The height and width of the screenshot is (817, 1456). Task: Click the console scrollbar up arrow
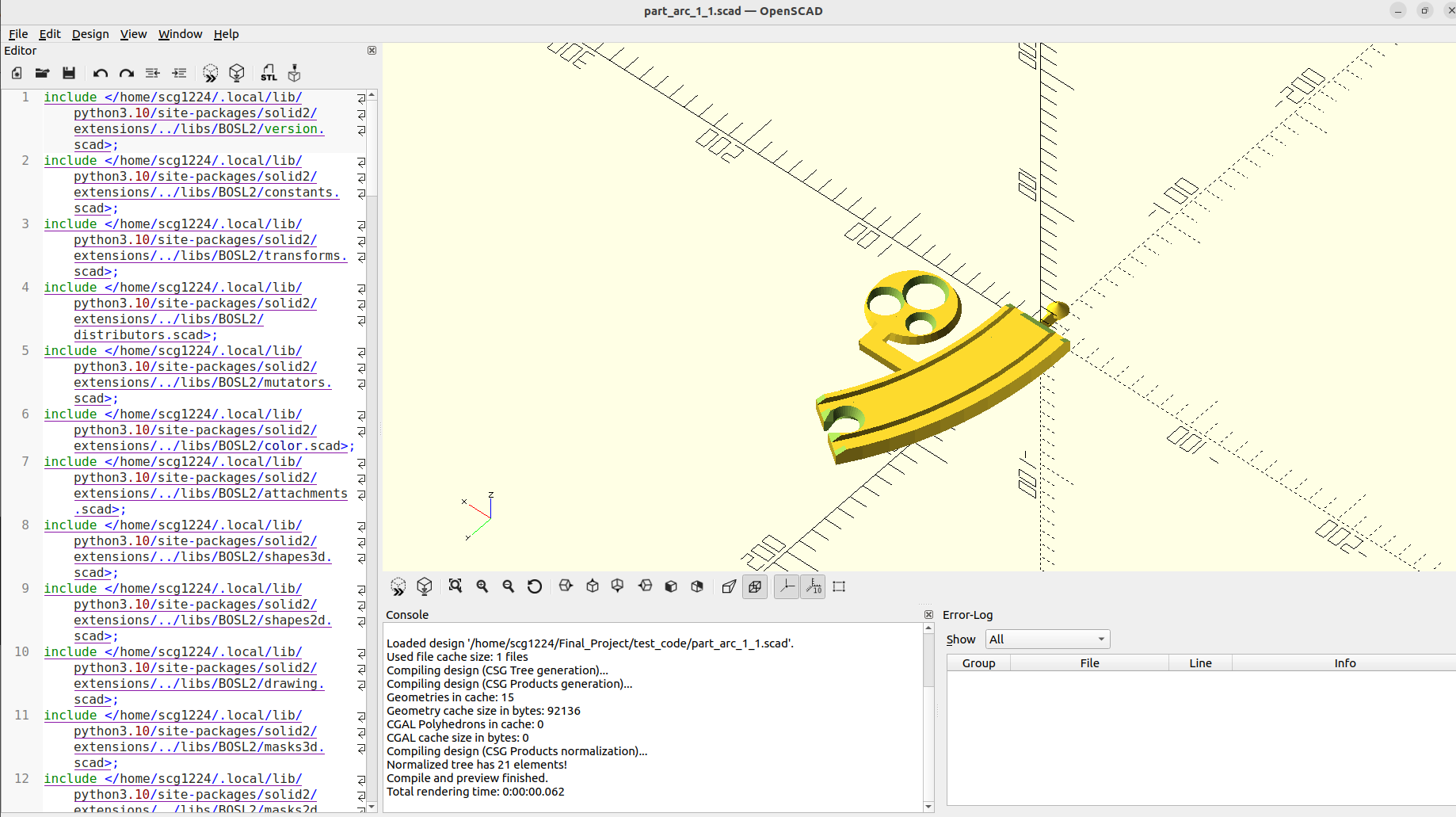tap(928, 628)
